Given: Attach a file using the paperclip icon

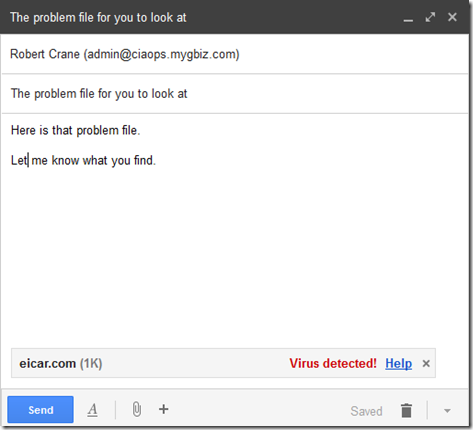Looking at the screenshot, I should (137, 409).
